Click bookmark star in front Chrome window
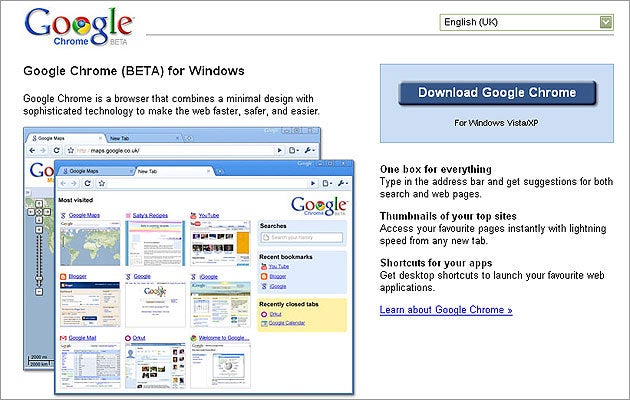 (102, 183)
